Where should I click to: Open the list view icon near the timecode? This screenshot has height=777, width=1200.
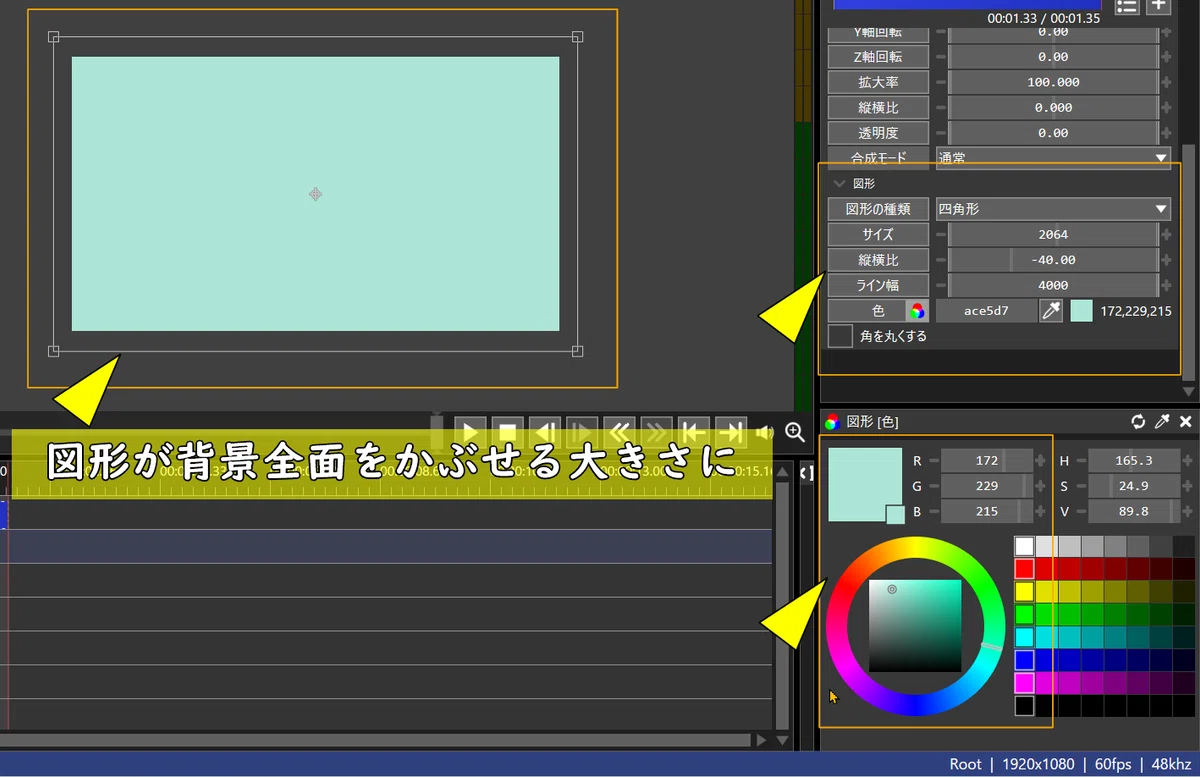click(1127, 6)
